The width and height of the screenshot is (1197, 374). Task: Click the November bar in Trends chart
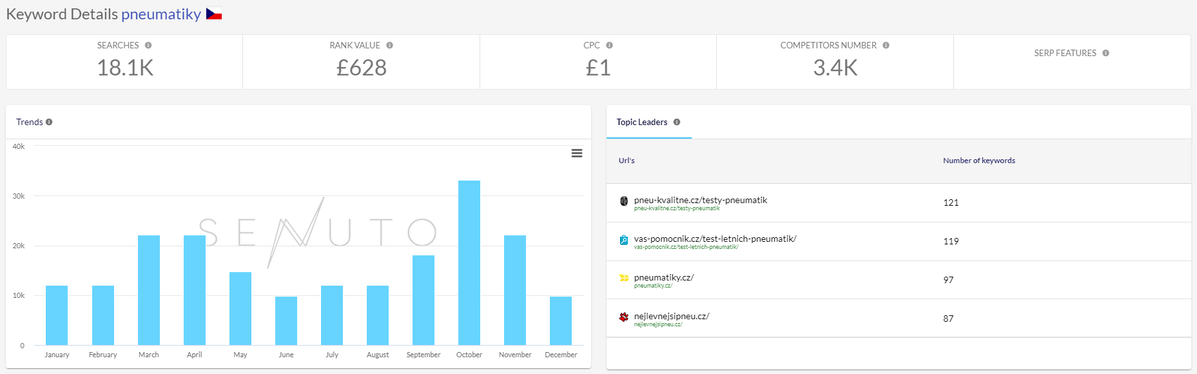click(x=515, y=290)
